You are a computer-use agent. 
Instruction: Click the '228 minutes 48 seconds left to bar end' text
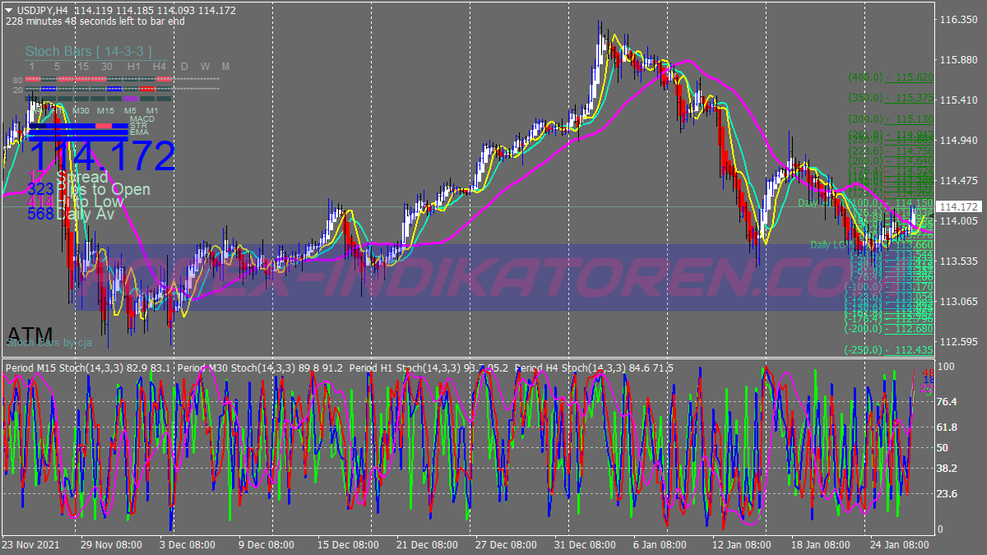(x=95, y=21)
